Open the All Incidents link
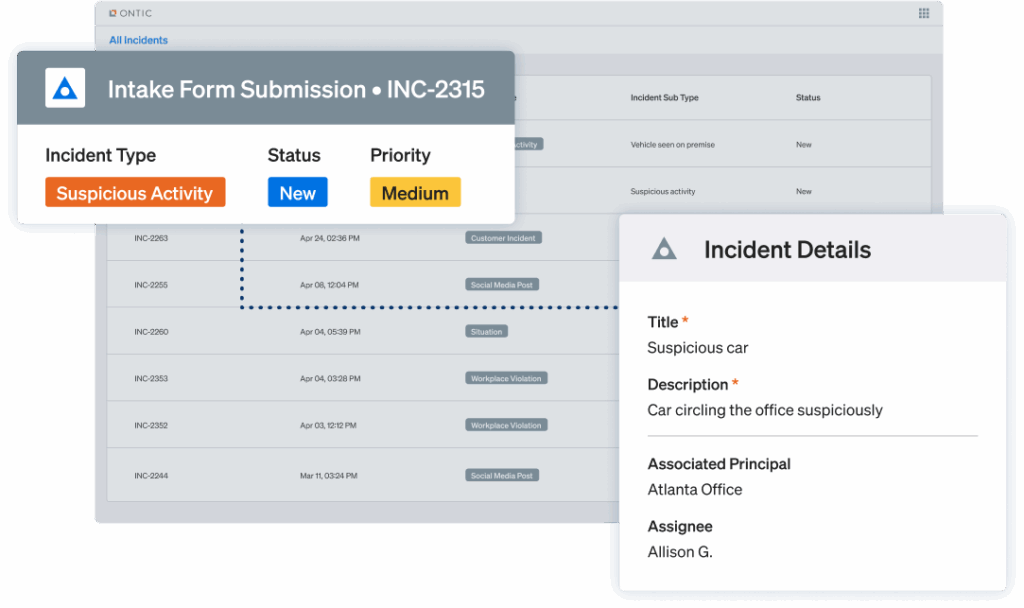Screen dimensions: 1024x608 coord(138,40)
